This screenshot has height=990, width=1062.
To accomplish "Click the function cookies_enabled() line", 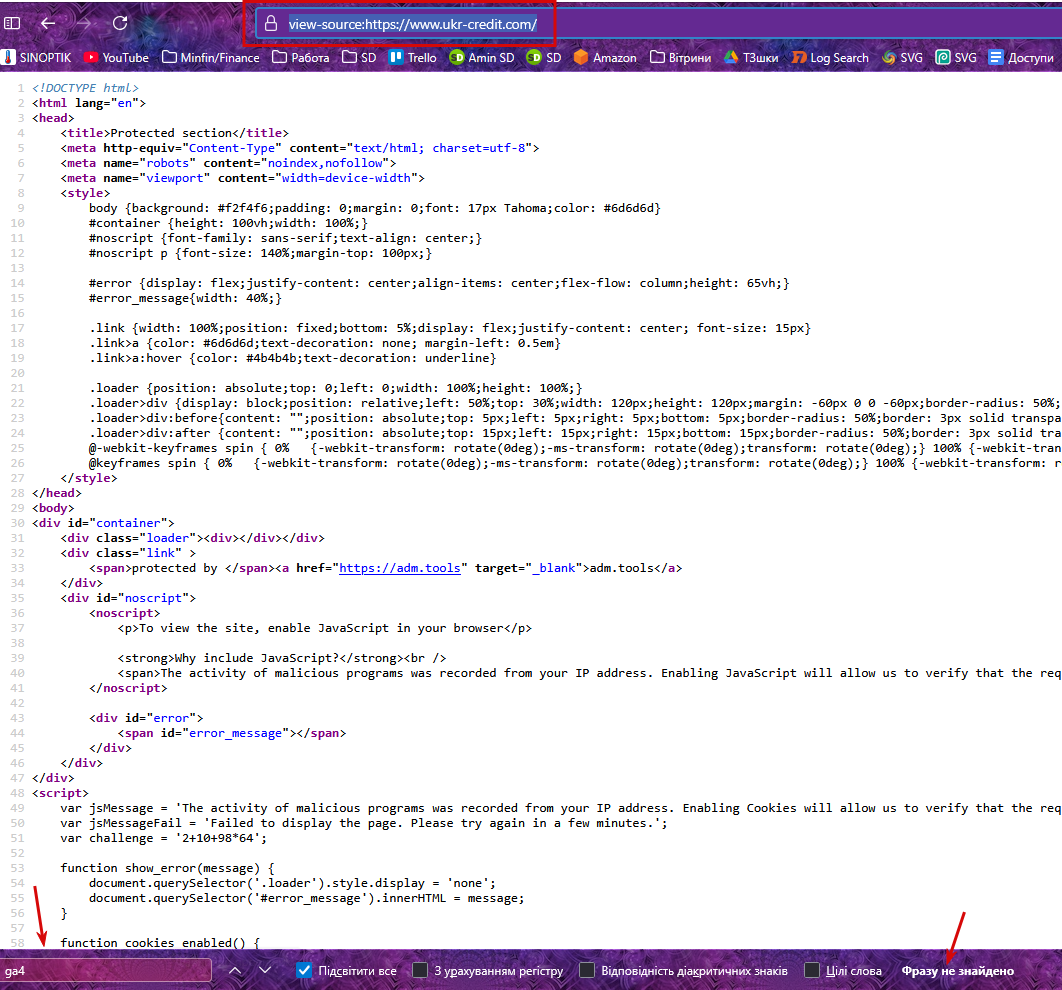I will point(160,943).
